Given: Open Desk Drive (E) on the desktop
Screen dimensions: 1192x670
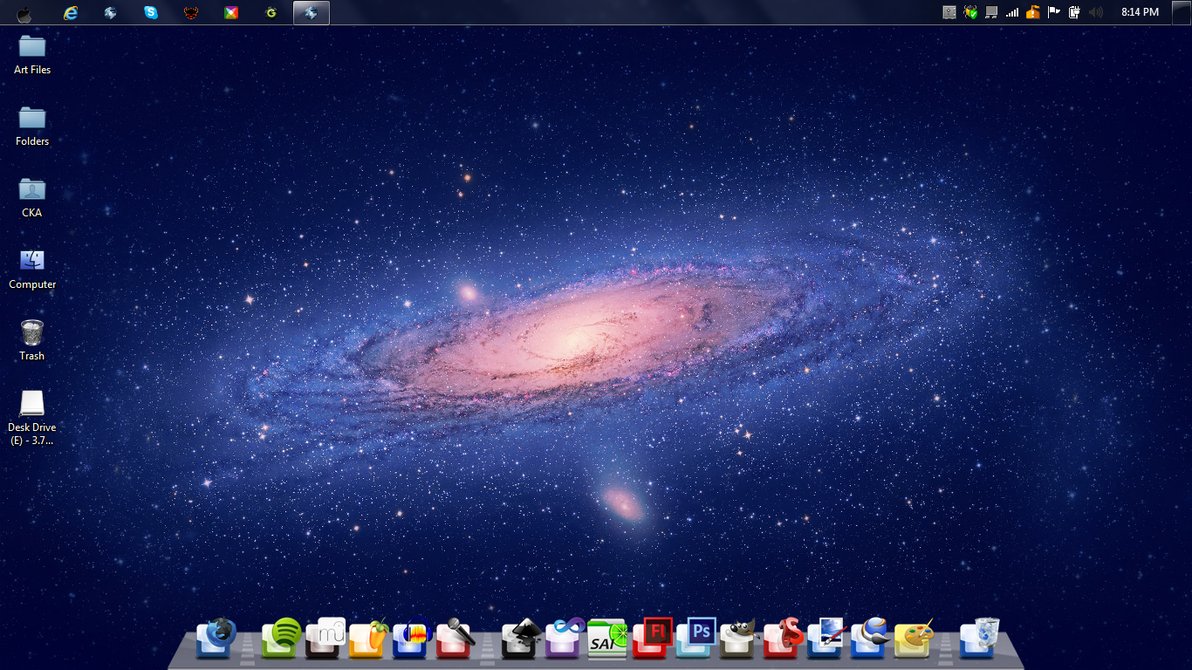Looking at the screenshot, I should [x=32, y=418].
